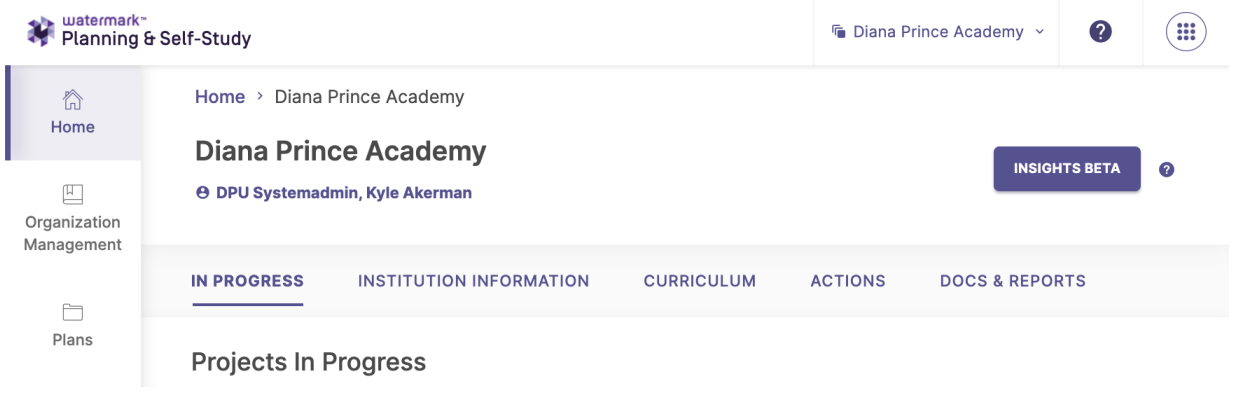Open Organization Management book icon

72,195
